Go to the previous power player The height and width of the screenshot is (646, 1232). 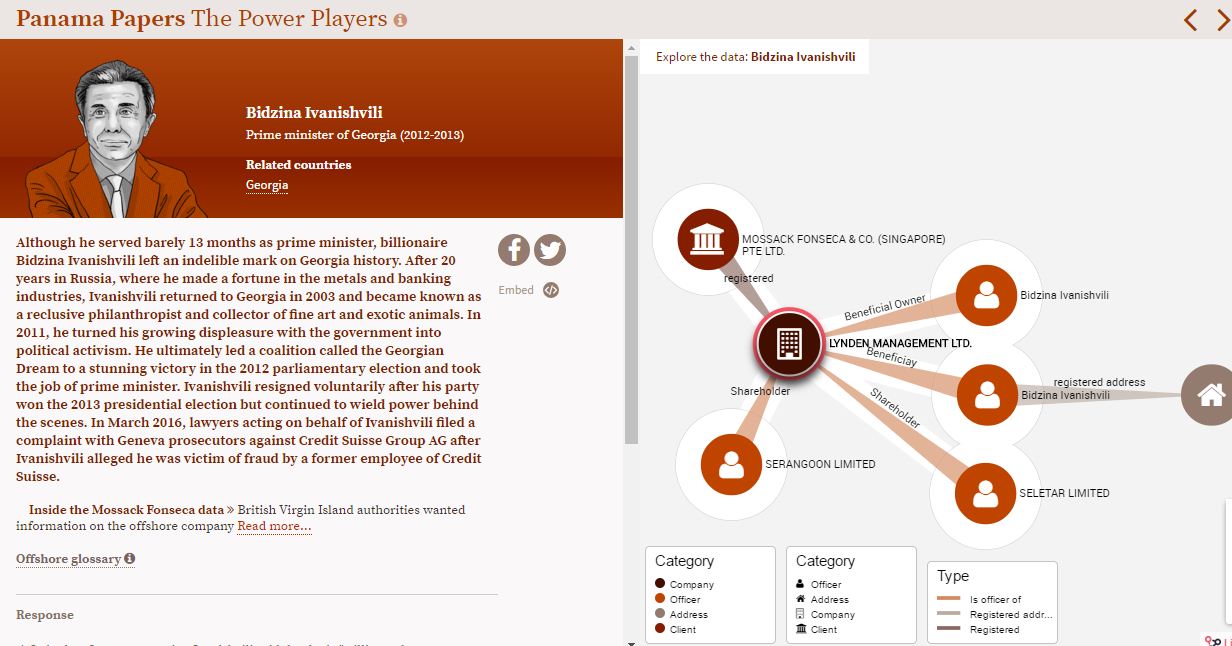(x=1190, y=19)
